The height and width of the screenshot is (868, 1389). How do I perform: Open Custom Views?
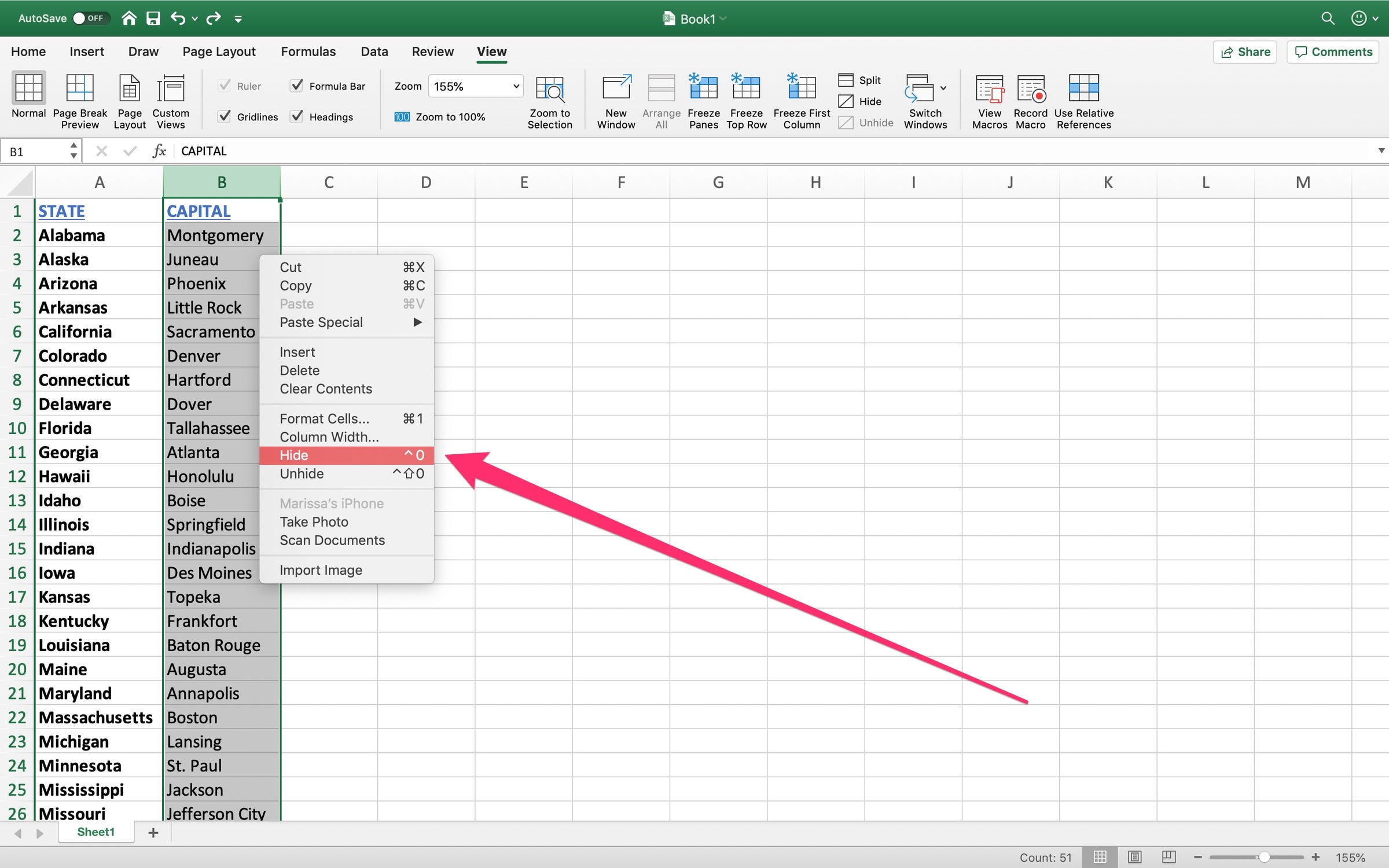[x=171, y=88]
